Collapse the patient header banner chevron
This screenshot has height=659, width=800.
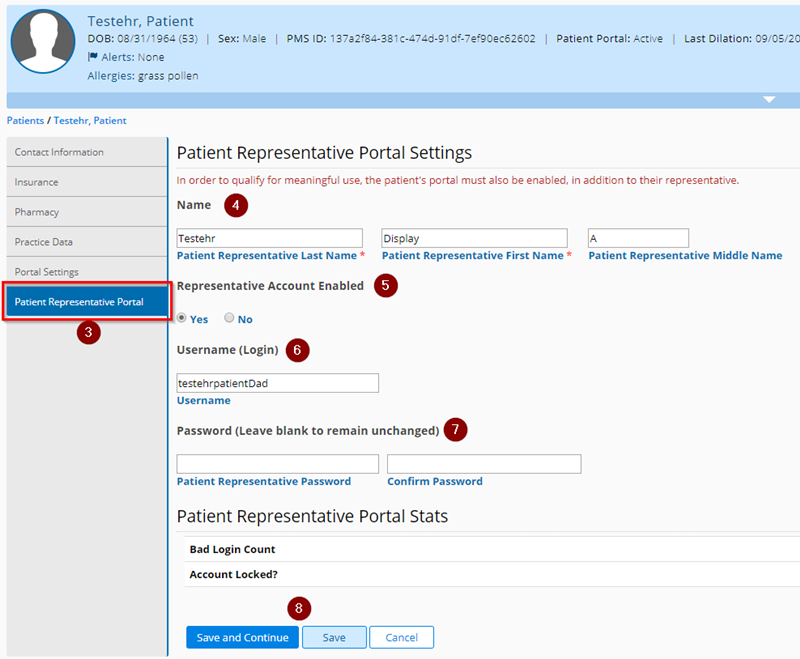769,99
